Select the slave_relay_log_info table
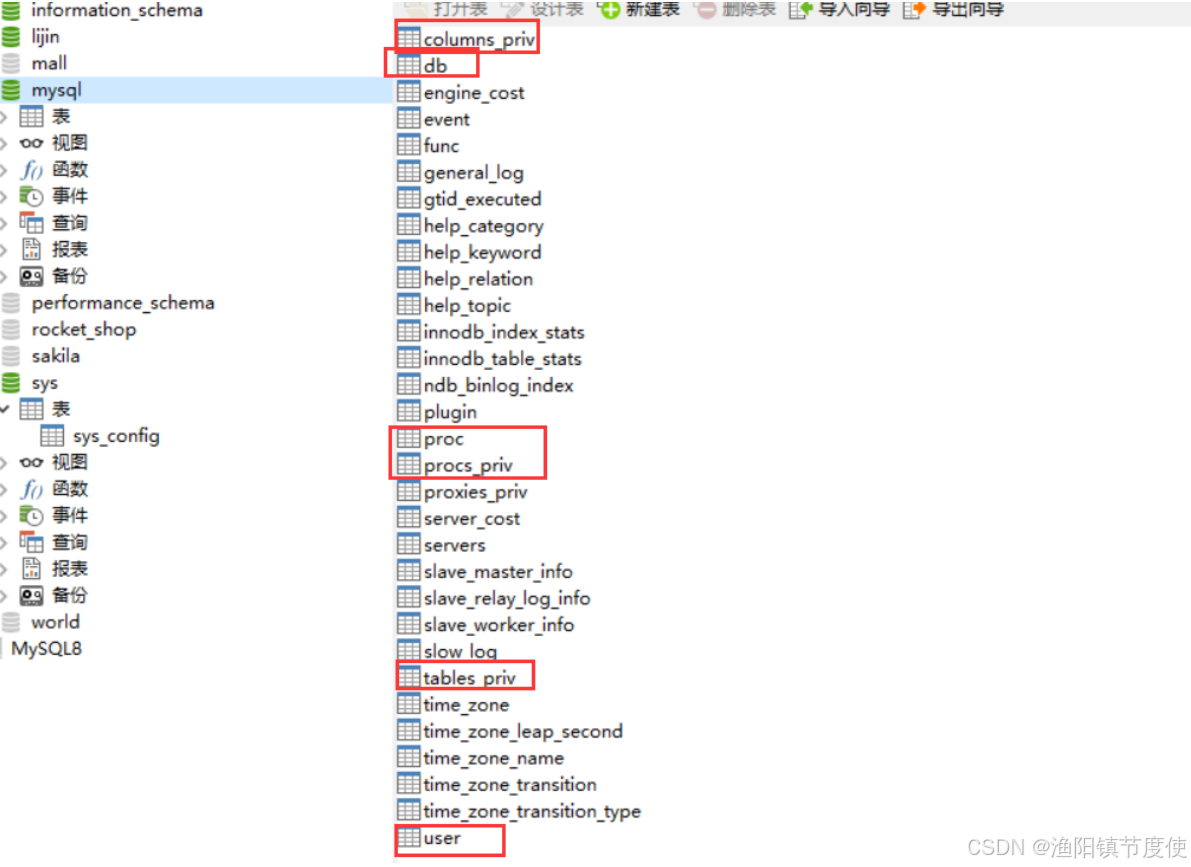Image resolution: width=1191 pixels, height=867 pixels. [507, 599]
